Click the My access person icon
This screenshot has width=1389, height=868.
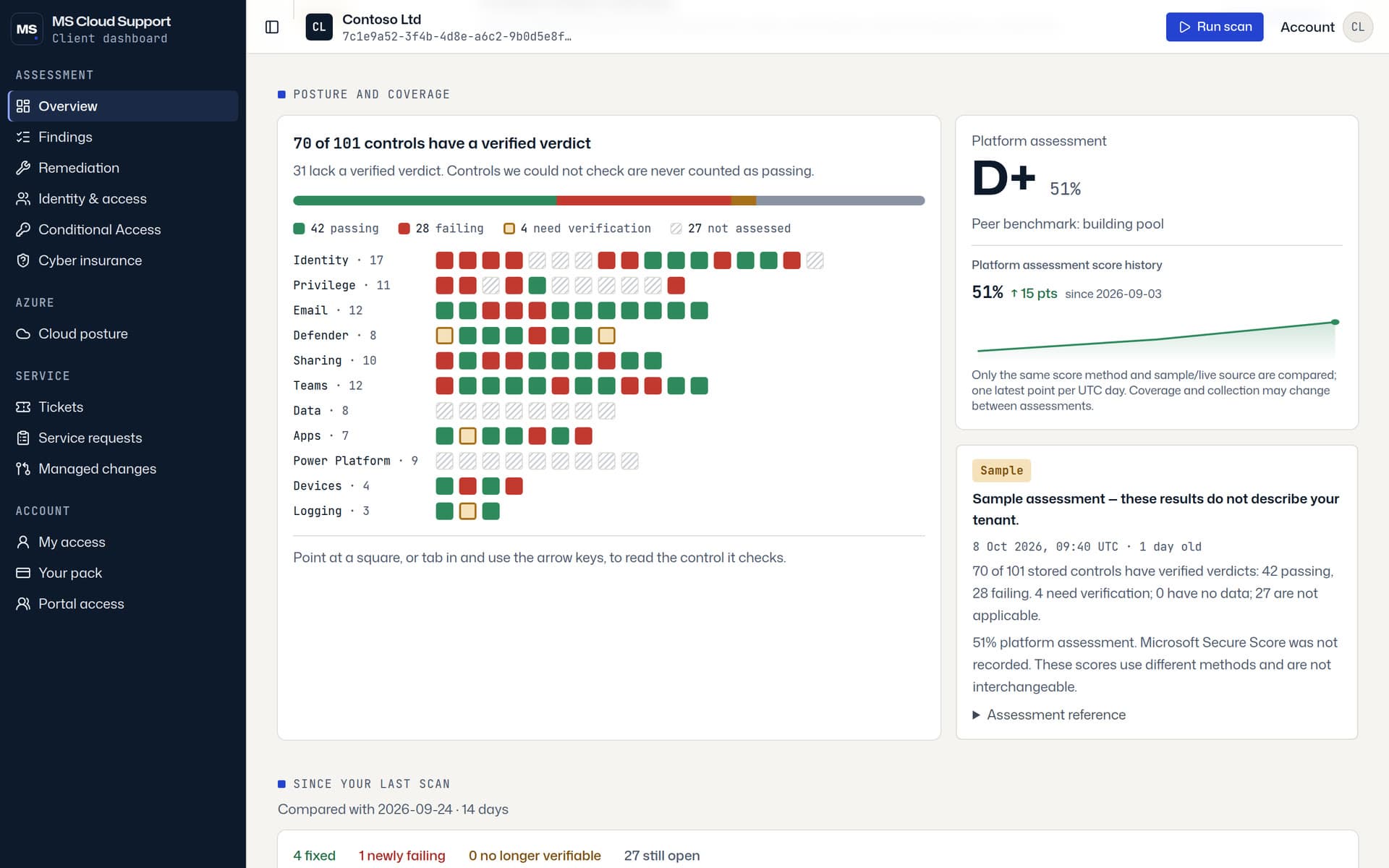(23, 542)
